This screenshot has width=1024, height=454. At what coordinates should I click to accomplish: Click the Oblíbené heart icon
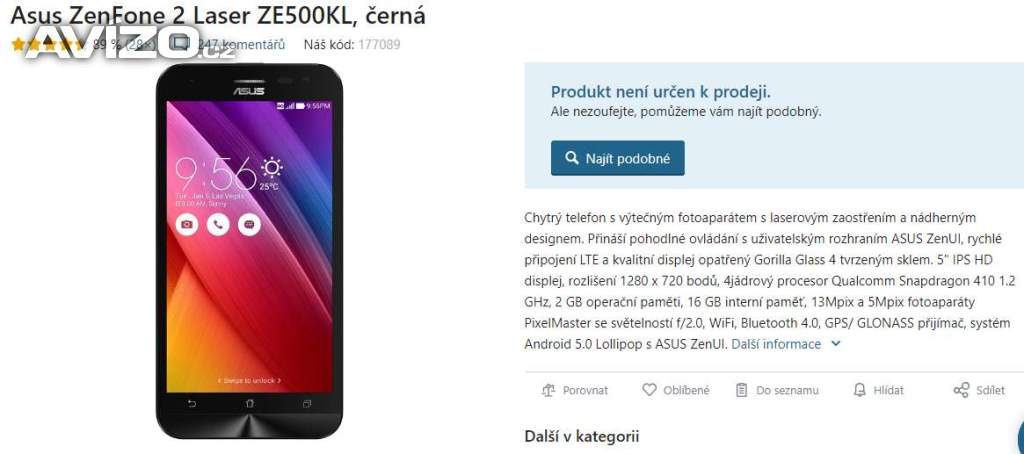coord(648,390)
